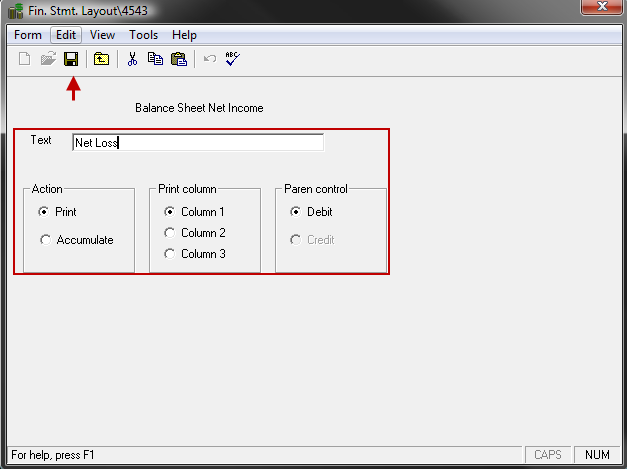Select the Print action radio button
Image resolution: width=627 pixels, height=469 pixels.
(x=44, y=212)
